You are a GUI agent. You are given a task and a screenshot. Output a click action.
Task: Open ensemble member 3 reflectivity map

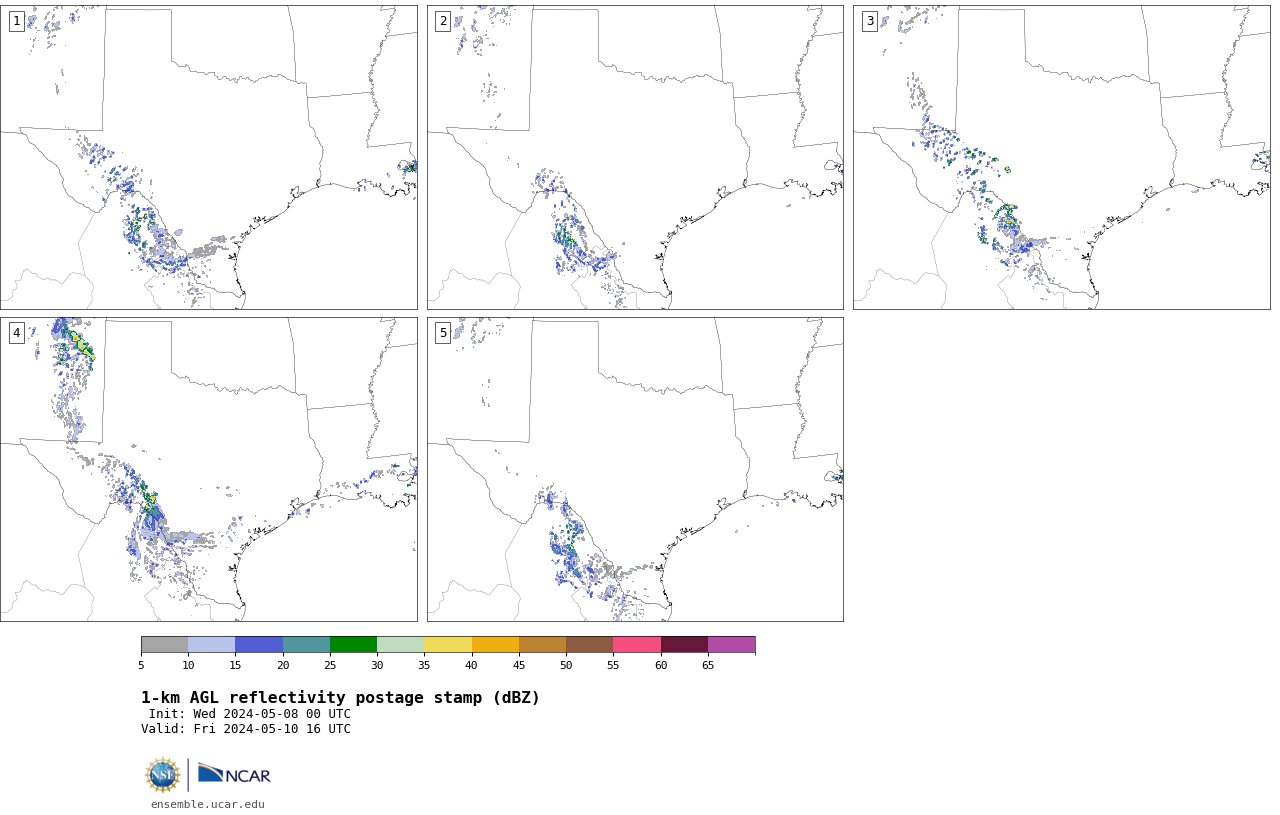pos(1062,157)
